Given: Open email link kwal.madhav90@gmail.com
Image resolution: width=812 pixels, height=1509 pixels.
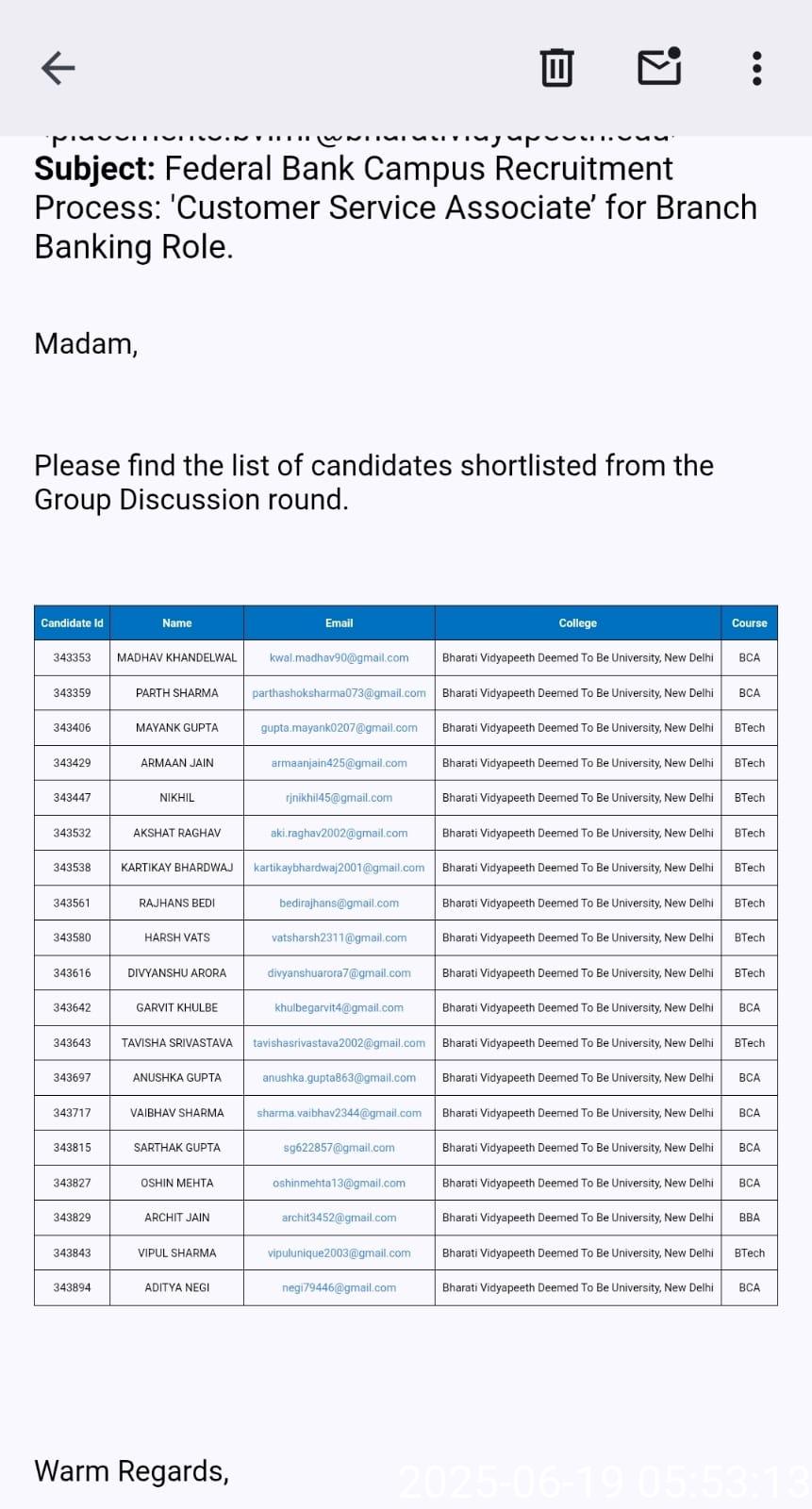Looking at the screenshot, I should point(339,658).
